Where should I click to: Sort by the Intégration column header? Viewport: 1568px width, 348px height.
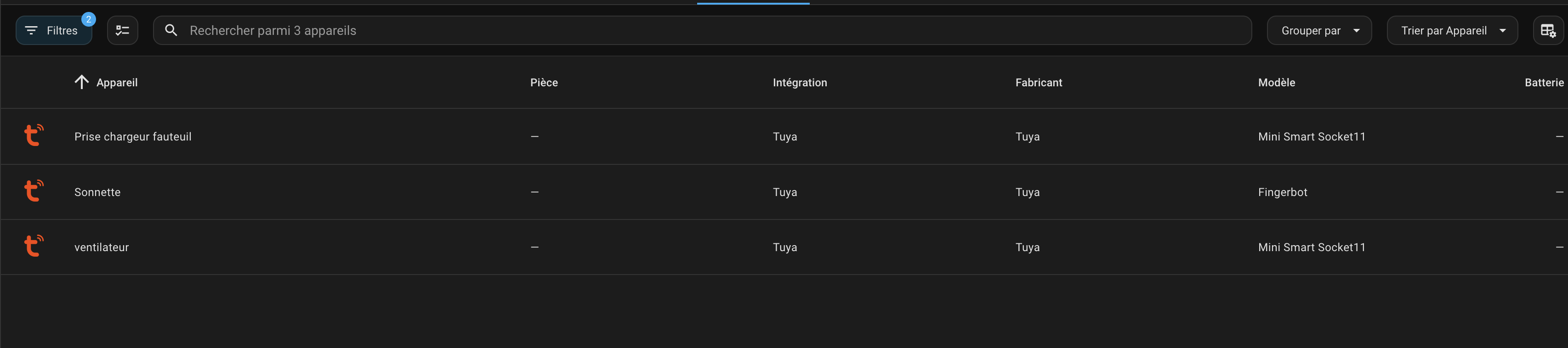[800, 83]
